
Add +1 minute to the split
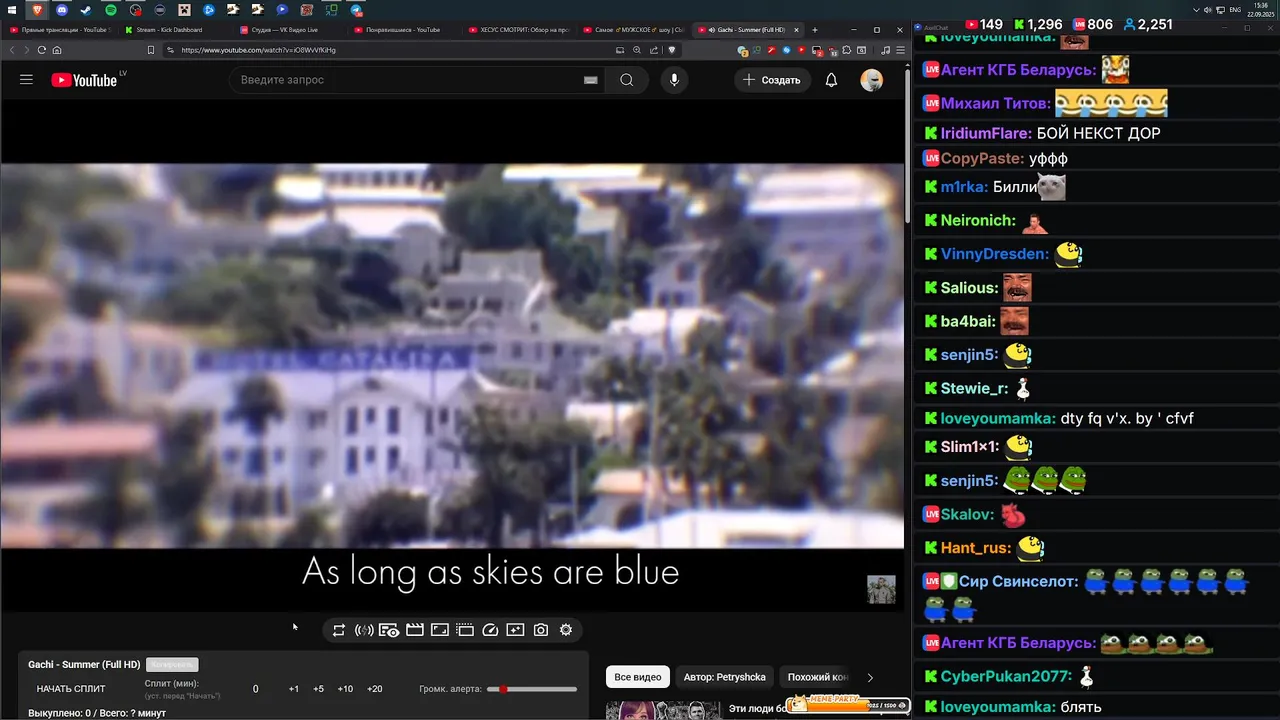pos(294,689)
